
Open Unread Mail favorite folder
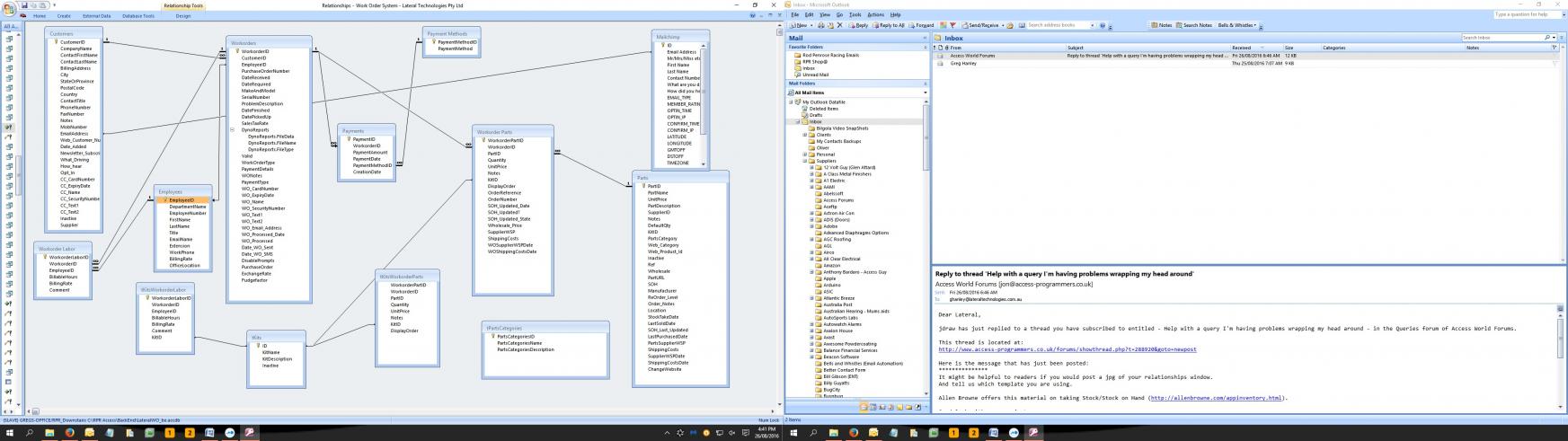tap(816, 75)
